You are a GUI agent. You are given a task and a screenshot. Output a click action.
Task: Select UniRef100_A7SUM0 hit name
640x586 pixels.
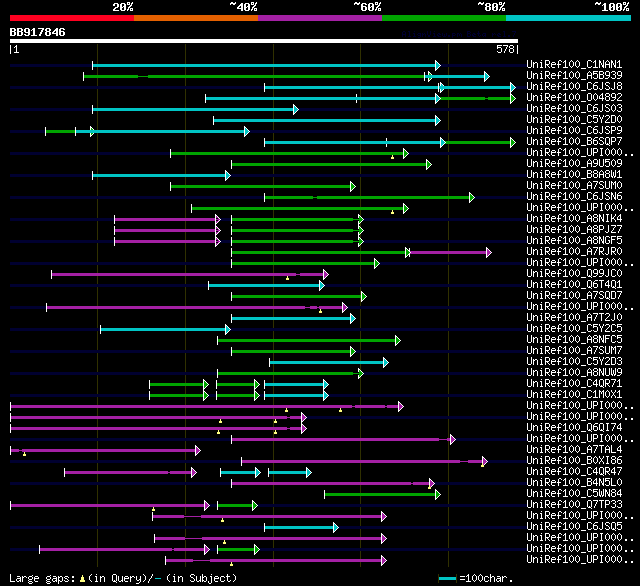(x=574, y=186)
